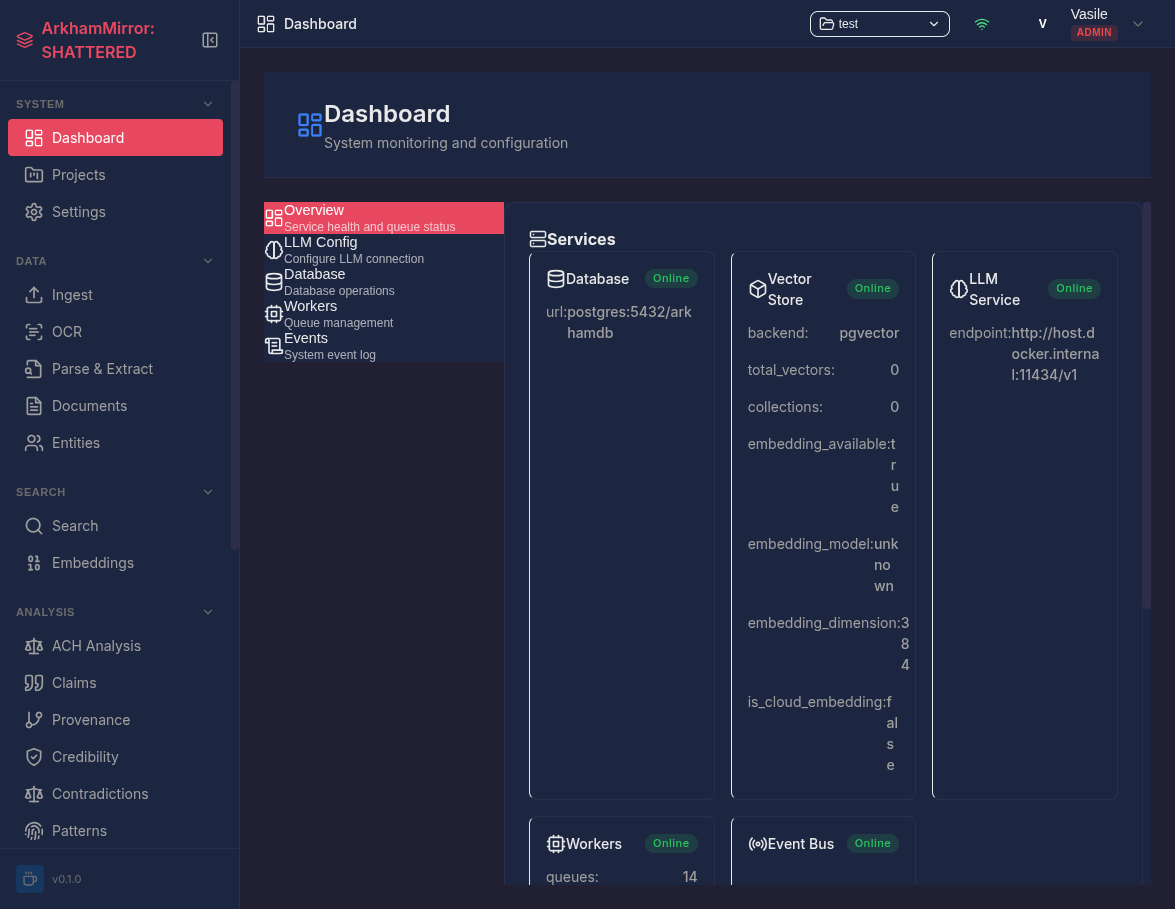Click the v0.1.0 version text
The image size is (1175, 909).
pyautogui.click(x=67, y=879)
